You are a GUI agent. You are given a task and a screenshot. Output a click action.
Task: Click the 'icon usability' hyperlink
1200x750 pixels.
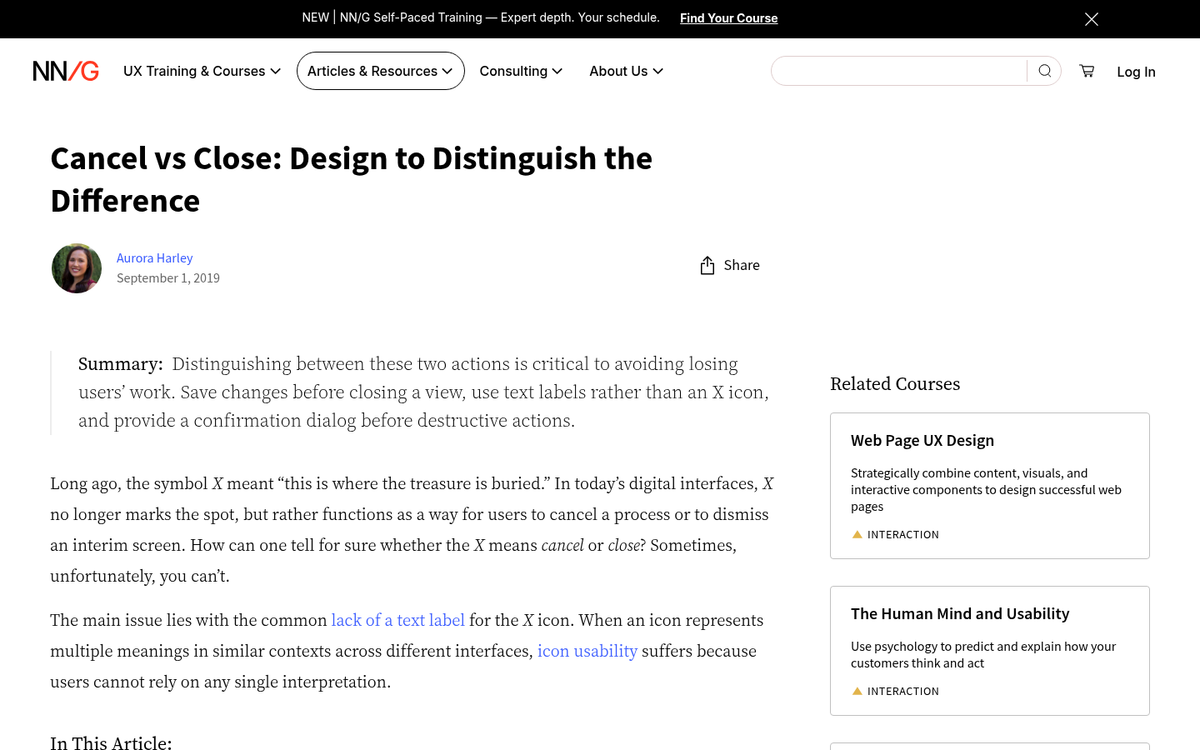tap(587, 651)
